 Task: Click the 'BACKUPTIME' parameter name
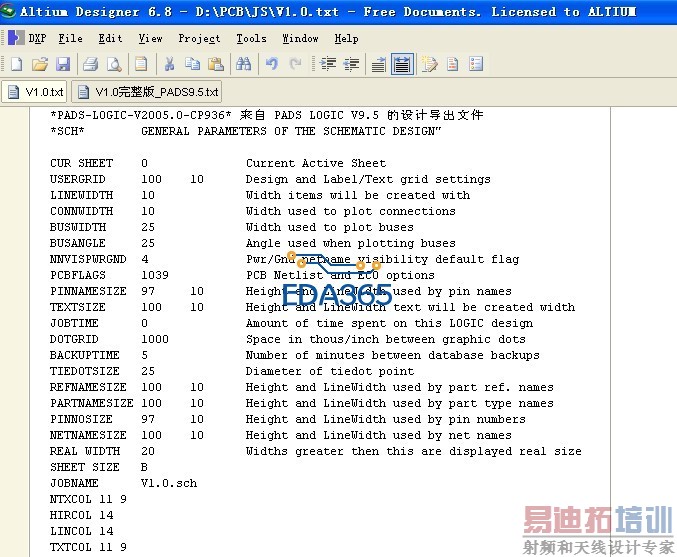pos(85,355)
